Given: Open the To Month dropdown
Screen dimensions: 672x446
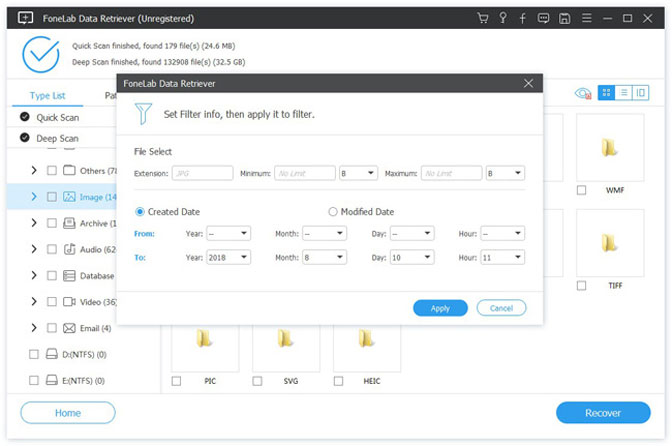Looking at the screenshot, I should 324,257.
